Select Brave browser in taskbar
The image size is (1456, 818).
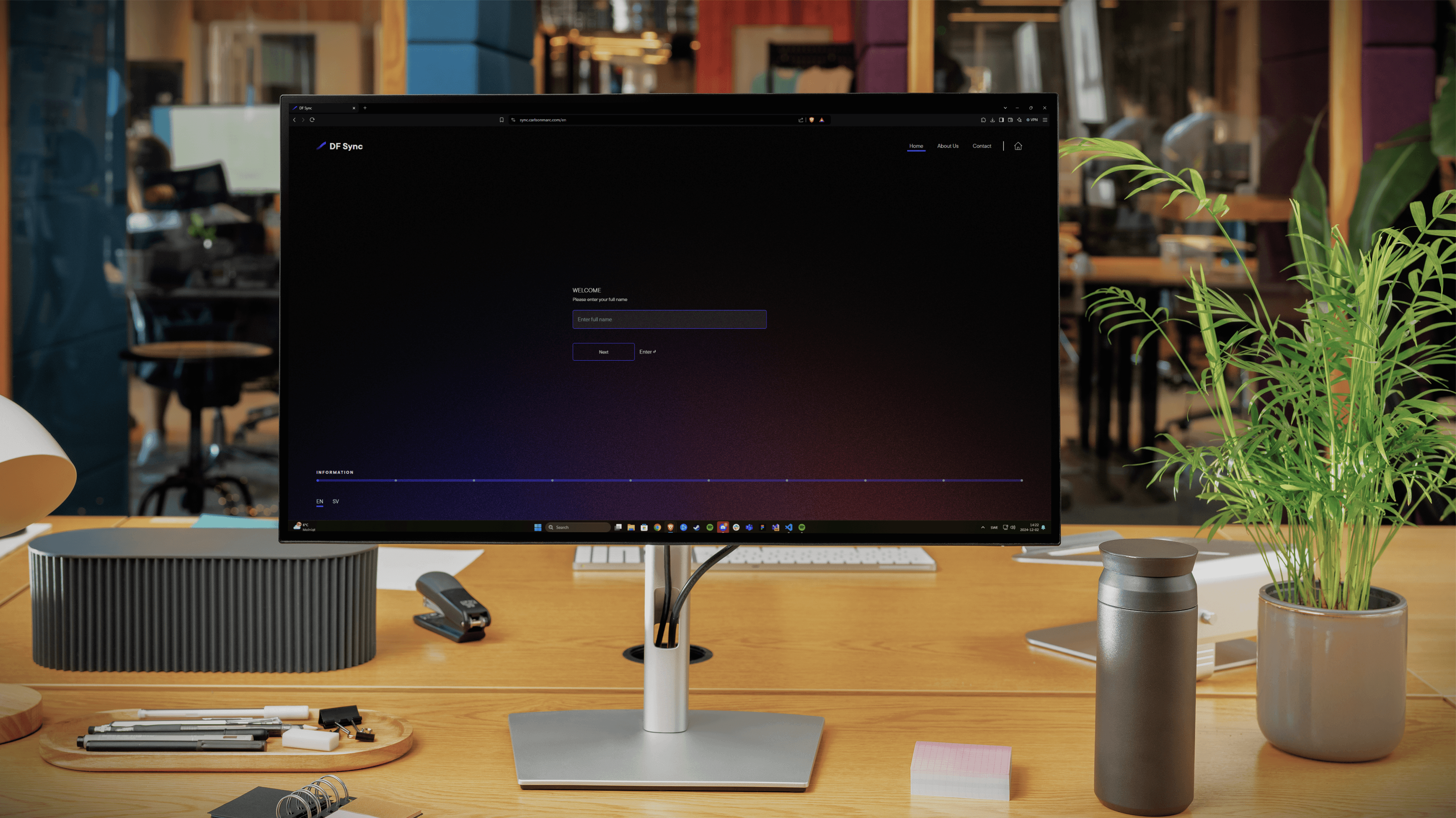pyautogui.click(x=671, y=528)
